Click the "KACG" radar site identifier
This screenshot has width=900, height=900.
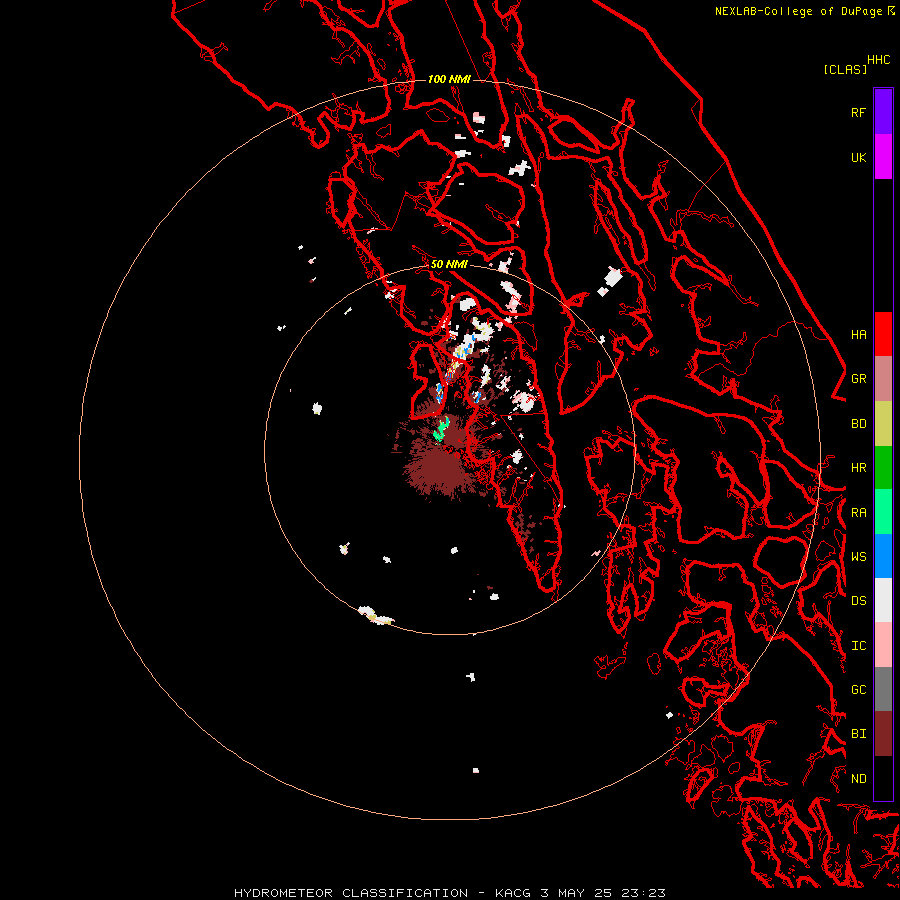[x=513, y=893]
